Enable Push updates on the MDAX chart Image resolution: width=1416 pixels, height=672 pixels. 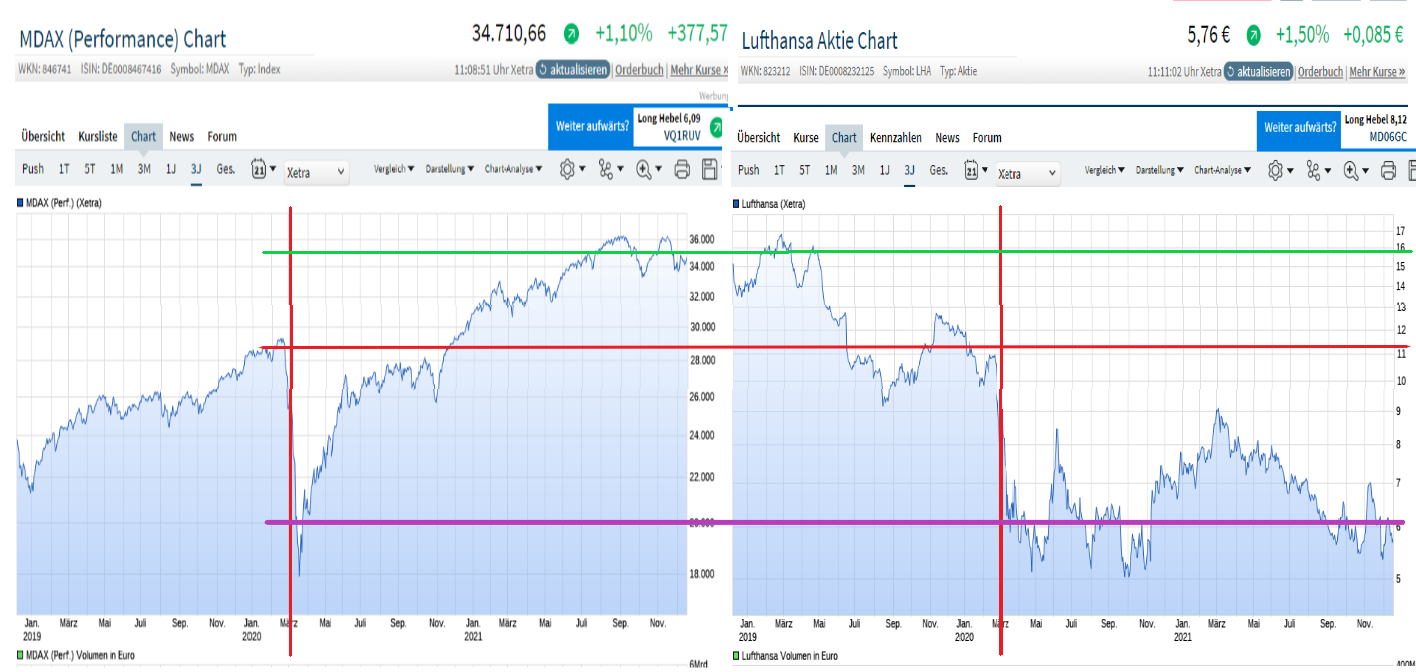(x=33, y=170)
